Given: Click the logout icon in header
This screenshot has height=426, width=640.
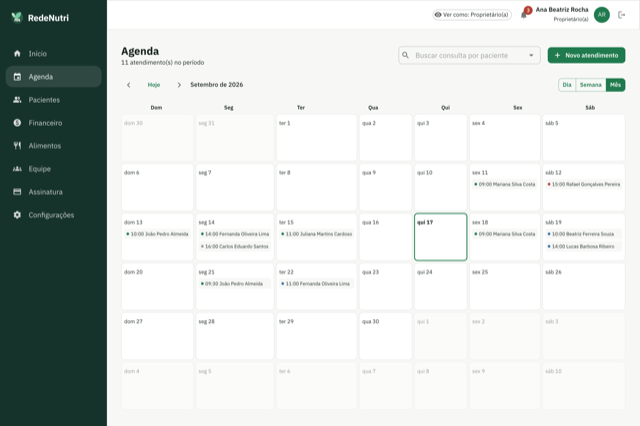Looking at the screenshot, I should tap(622, 15).
